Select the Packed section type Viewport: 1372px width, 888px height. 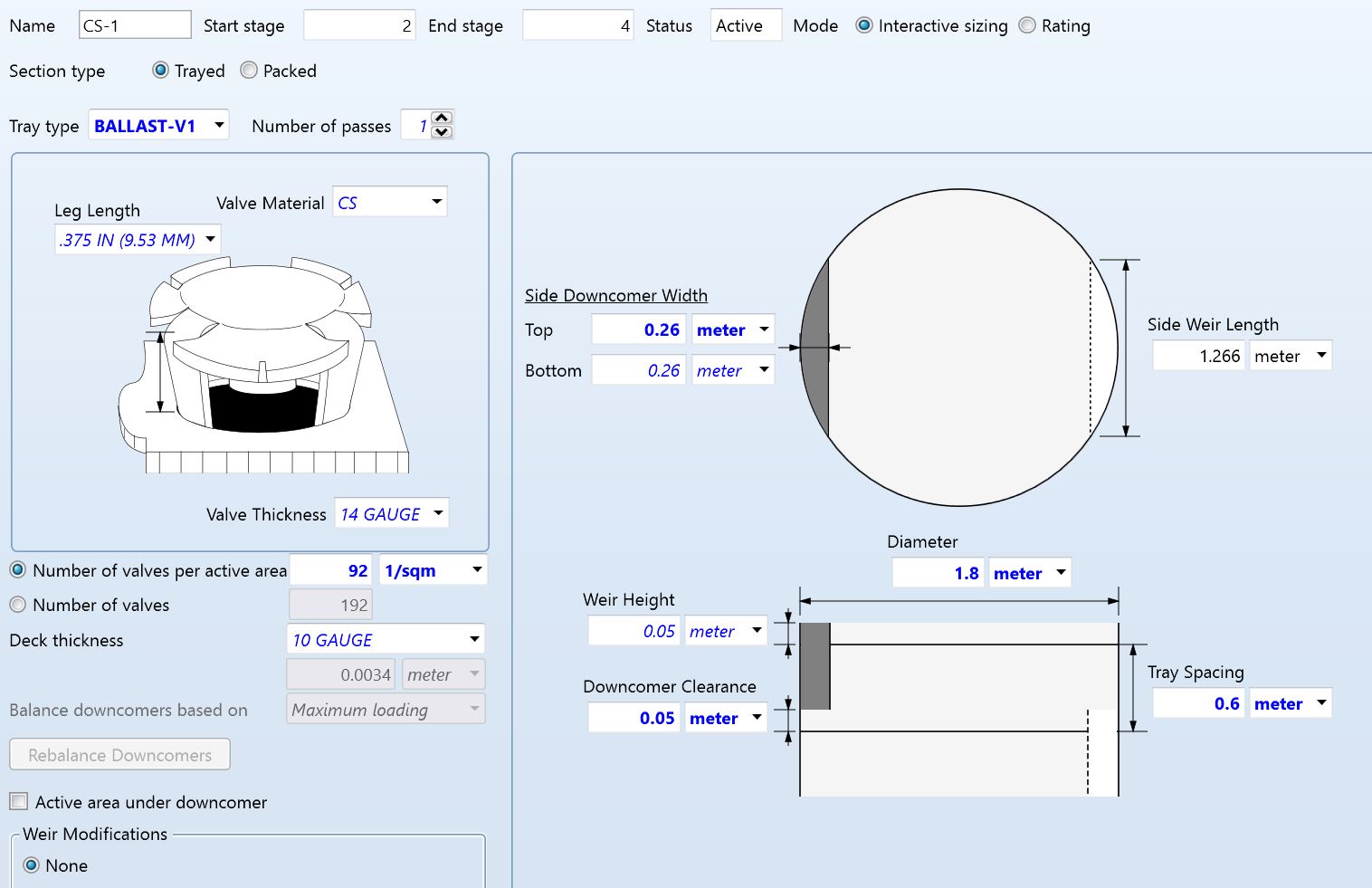[249, 71]
